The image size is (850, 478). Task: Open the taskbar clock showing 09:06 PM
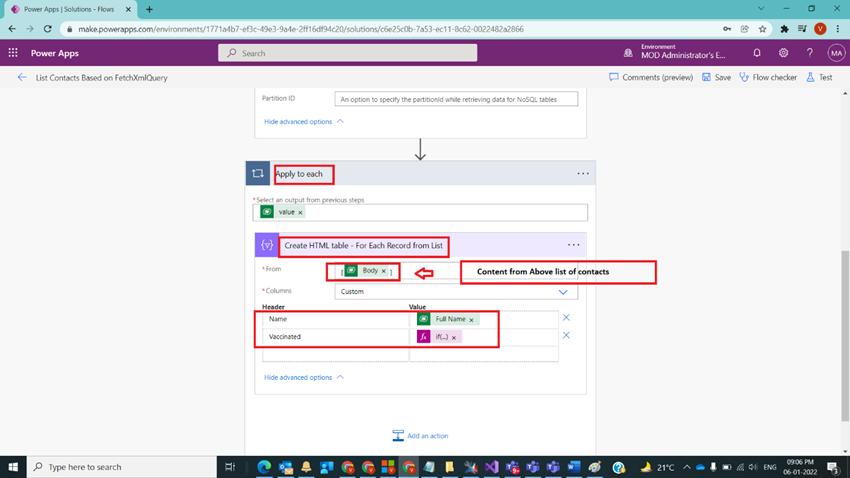pos(800,467)
